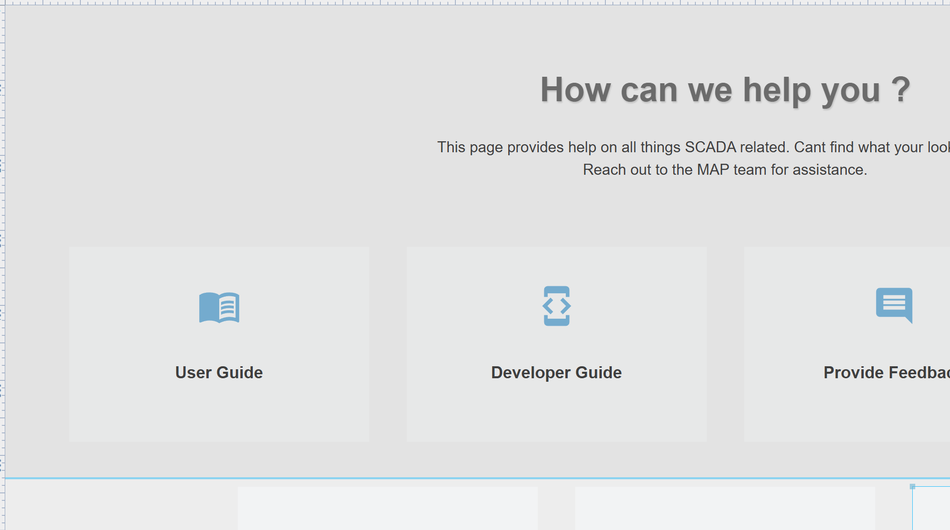
Task: Select the Provide Feedback card background below its label
Action: (850, 415)
